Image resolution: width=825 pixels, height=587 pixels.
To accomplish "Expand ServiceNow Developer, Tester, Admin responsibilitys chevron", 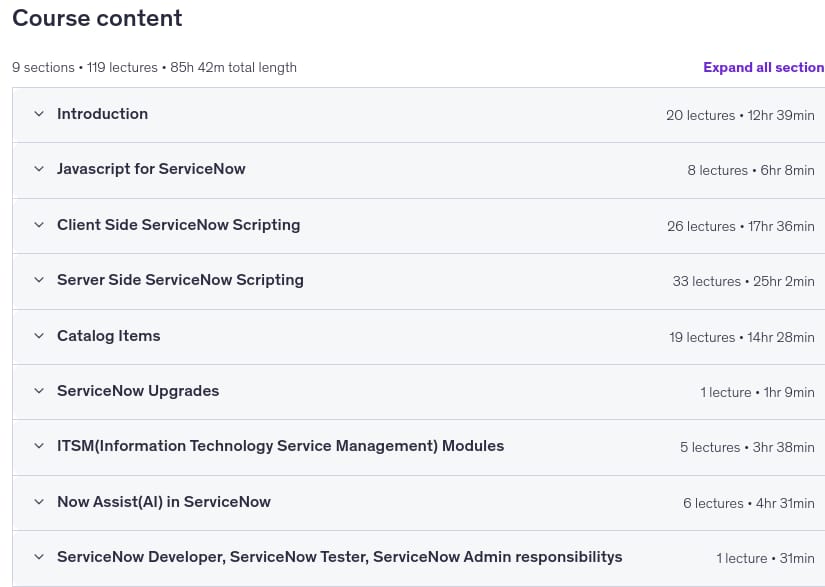I will coord(39,557).
